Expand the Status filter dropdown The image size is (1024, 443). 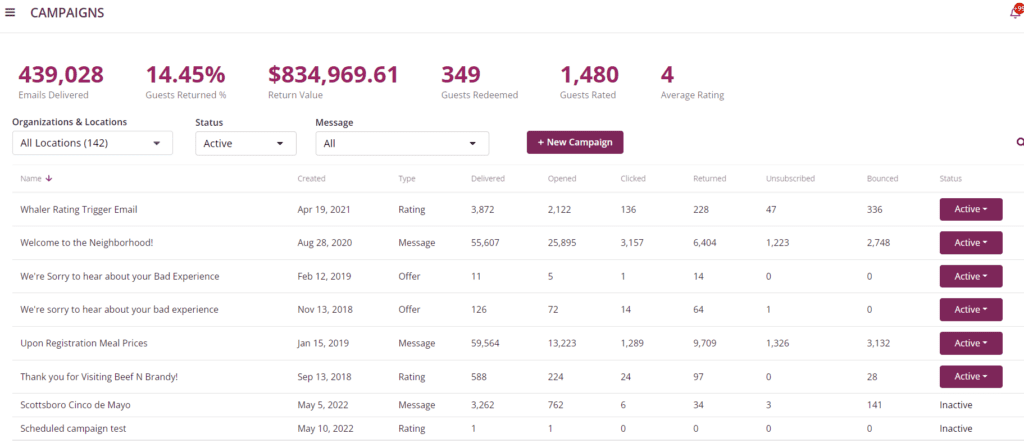pos(246,143)
